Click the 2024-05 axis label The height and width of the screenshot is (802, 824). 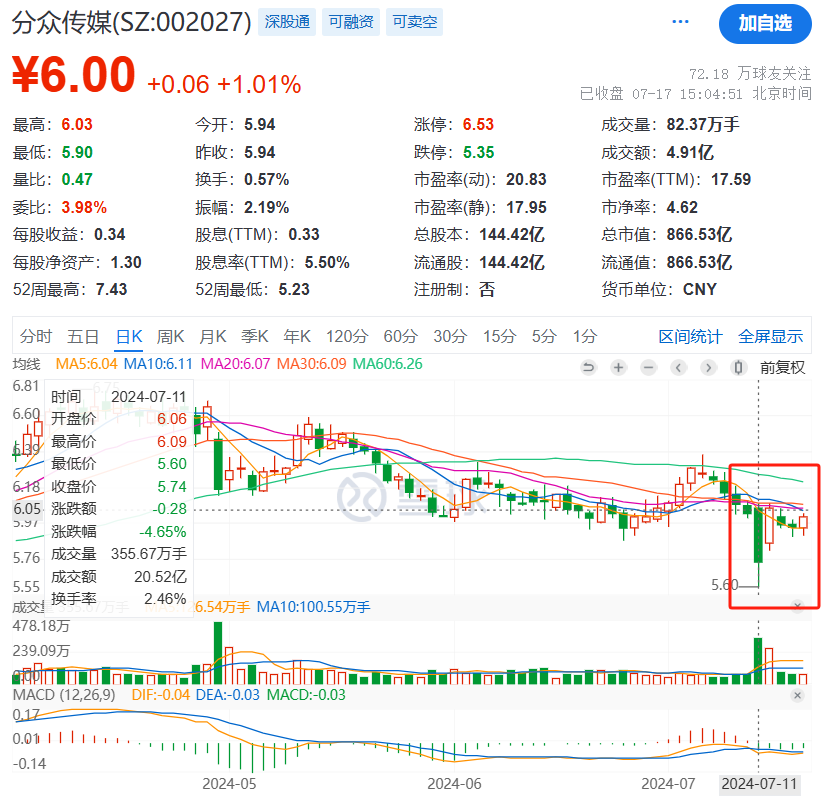coord(229,784)
